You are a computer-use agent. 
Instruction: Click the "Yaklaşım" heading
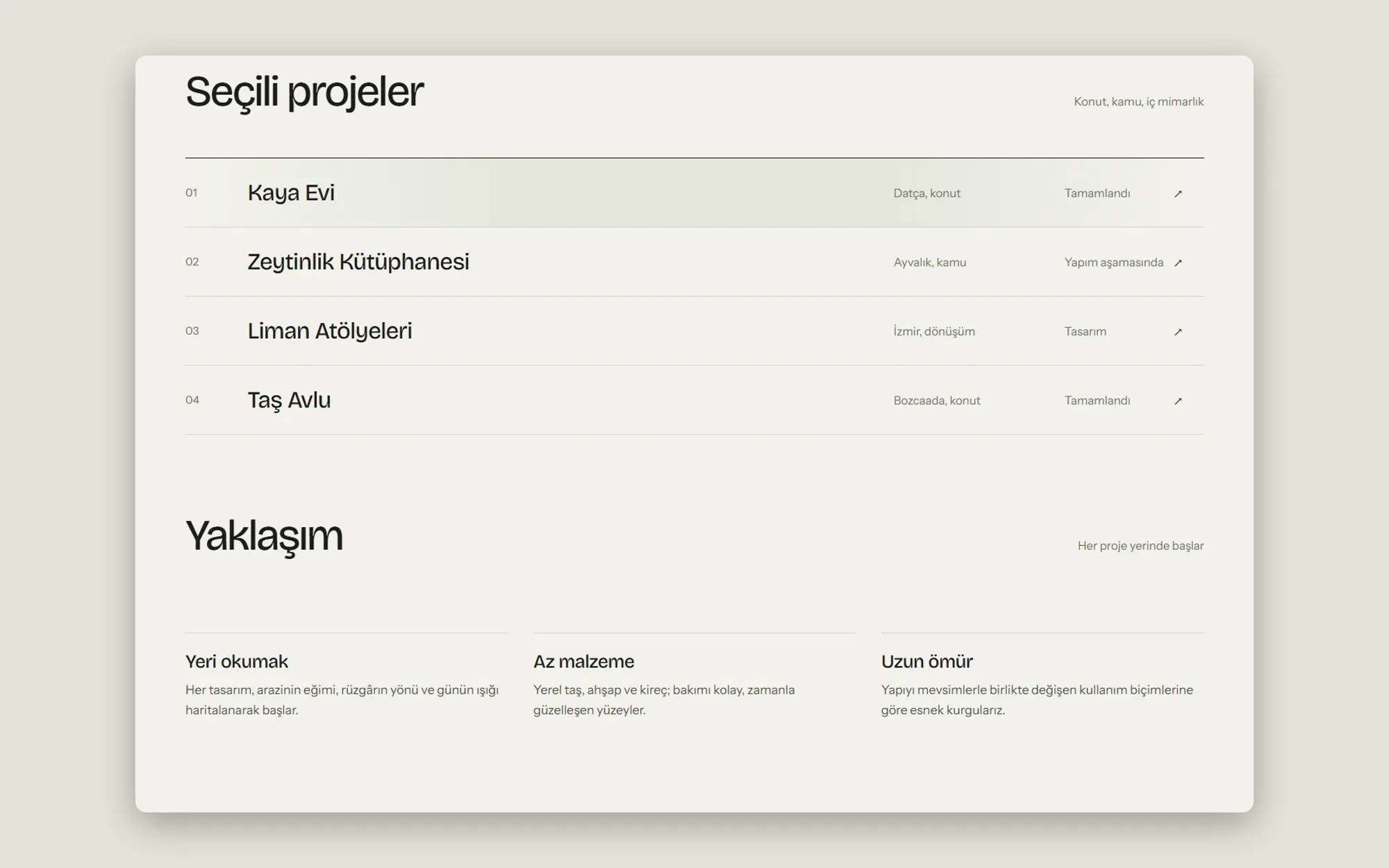(x=265, y=537)
